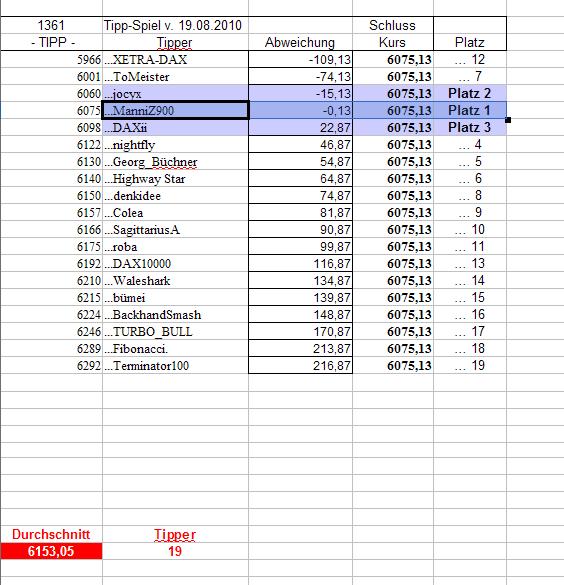
Task: Click the ...nightfly cell
Action: pos(175,144)
